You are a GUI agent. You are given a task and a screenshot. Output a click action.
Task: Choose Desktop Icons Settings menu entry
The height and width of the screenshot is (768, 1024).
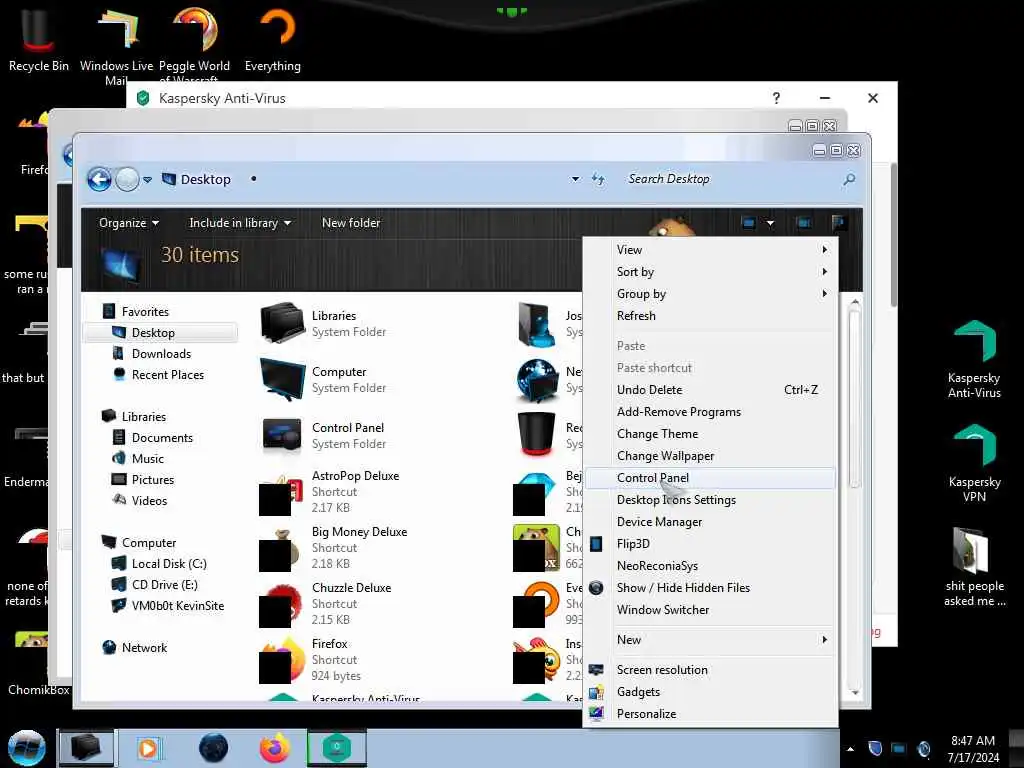(x=711, y=500)
